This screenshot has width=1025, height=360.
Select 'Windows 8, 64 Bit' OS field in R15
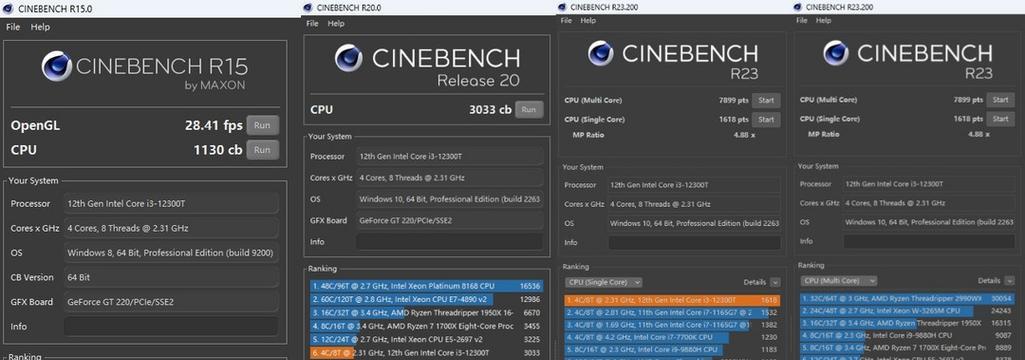click(x=171, y=253)
